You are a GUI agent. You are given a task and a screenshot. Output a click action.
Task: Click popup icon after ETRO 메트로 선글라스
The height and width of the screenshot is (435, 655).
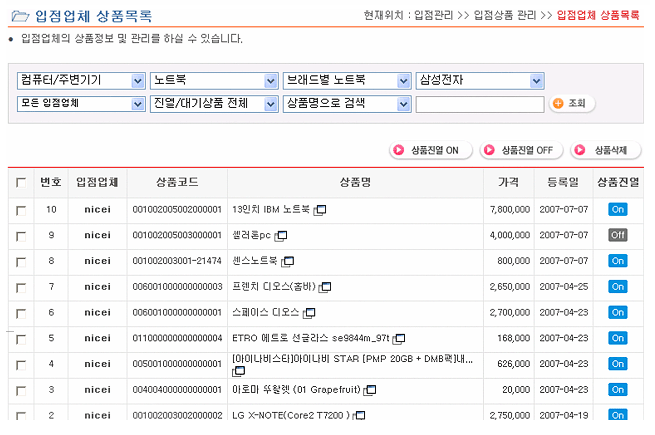(400, 340)
